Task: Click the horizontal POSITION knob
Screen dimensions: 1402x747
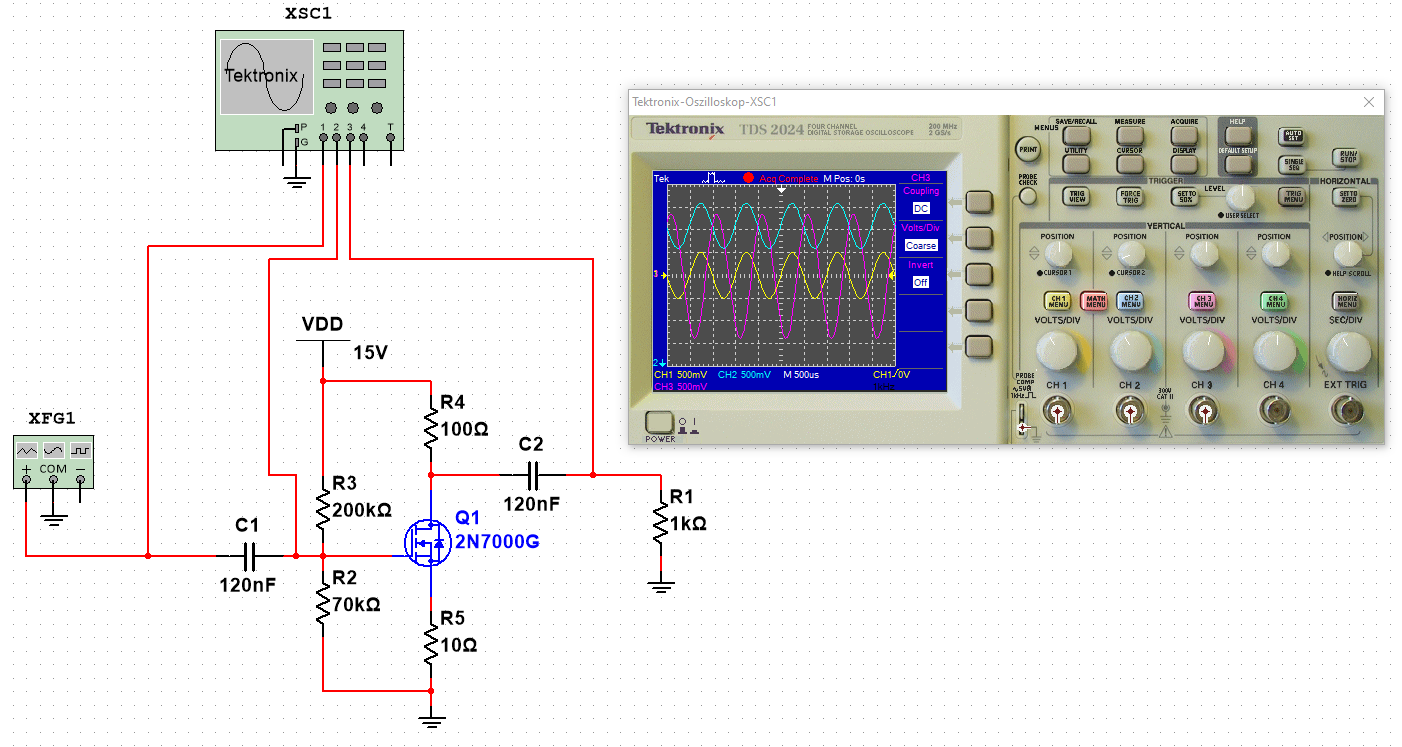Action: coord(1348,253)
